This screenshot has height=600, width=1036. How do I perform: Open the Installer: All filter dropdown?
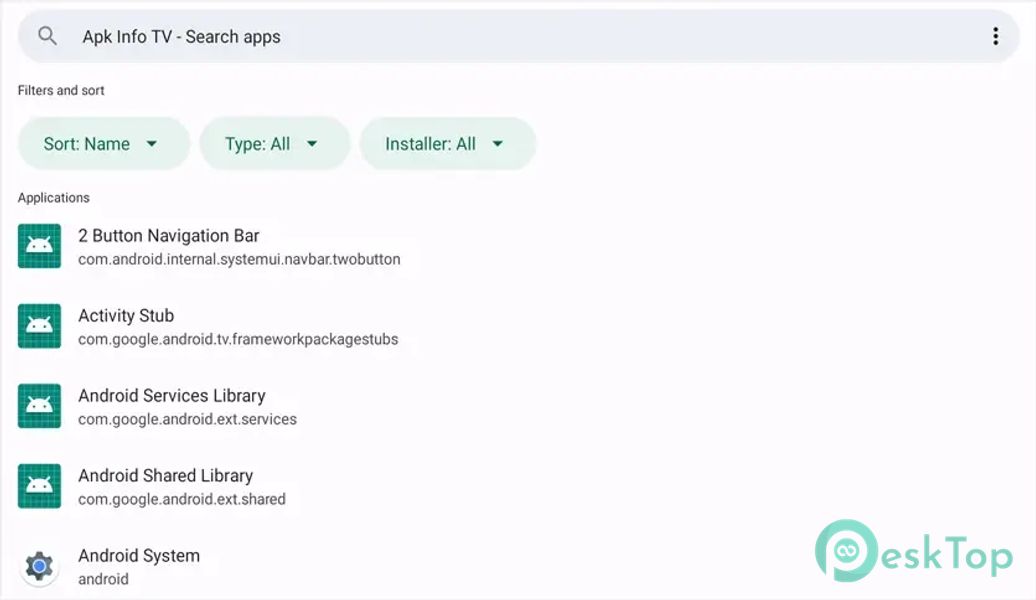click(x=447, y=143)
